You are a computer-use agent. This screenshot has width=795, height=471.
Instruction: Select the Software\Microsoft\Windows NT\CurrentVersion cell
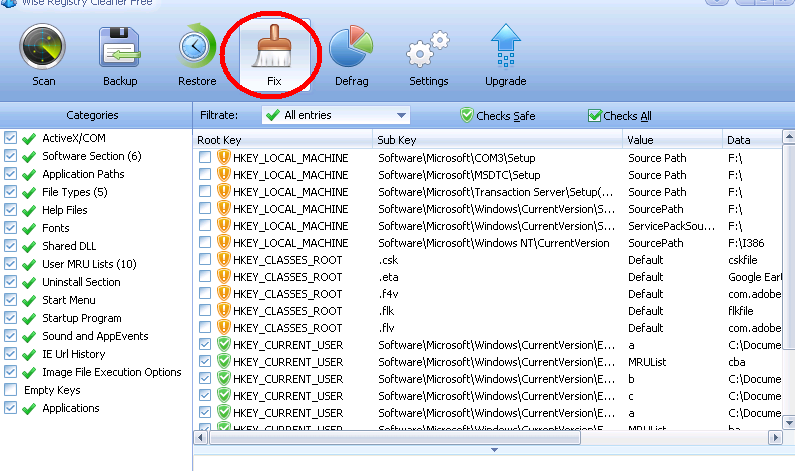(494, 243)
